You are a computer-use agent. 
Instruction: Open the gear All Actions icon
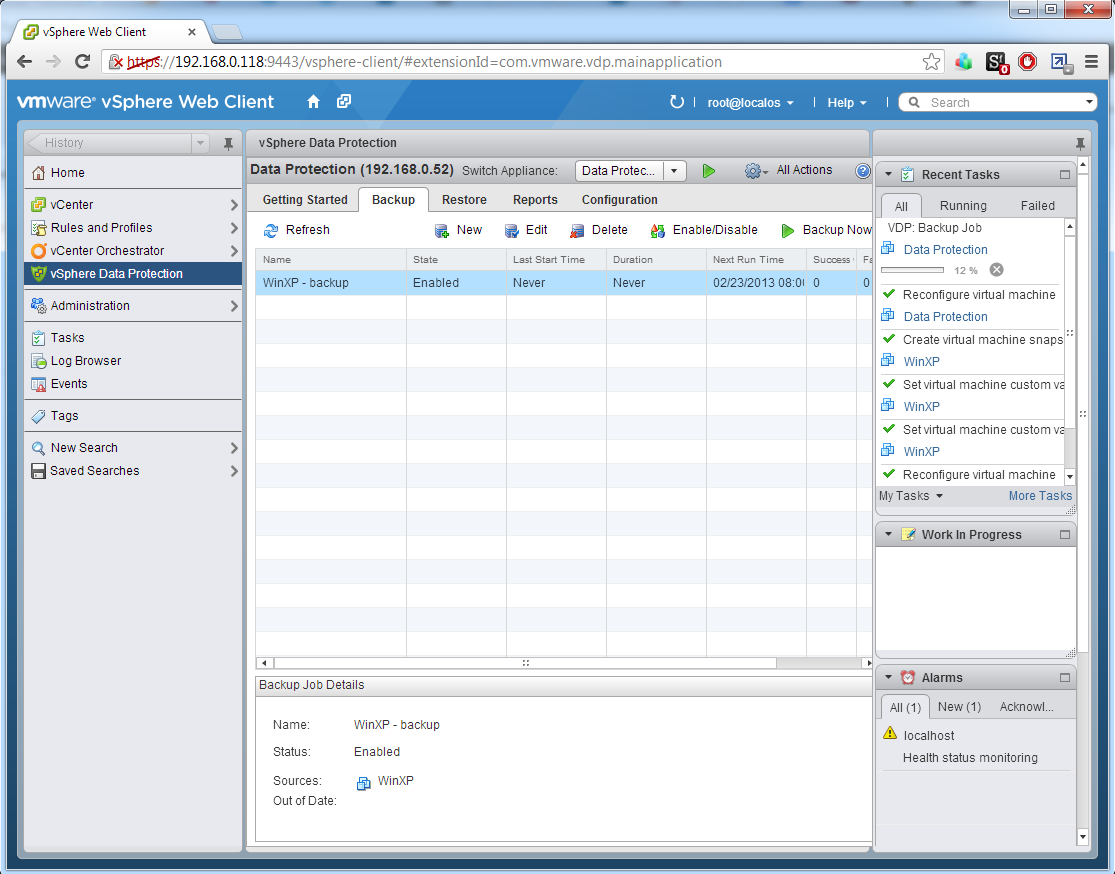click(x=755, y=171)
